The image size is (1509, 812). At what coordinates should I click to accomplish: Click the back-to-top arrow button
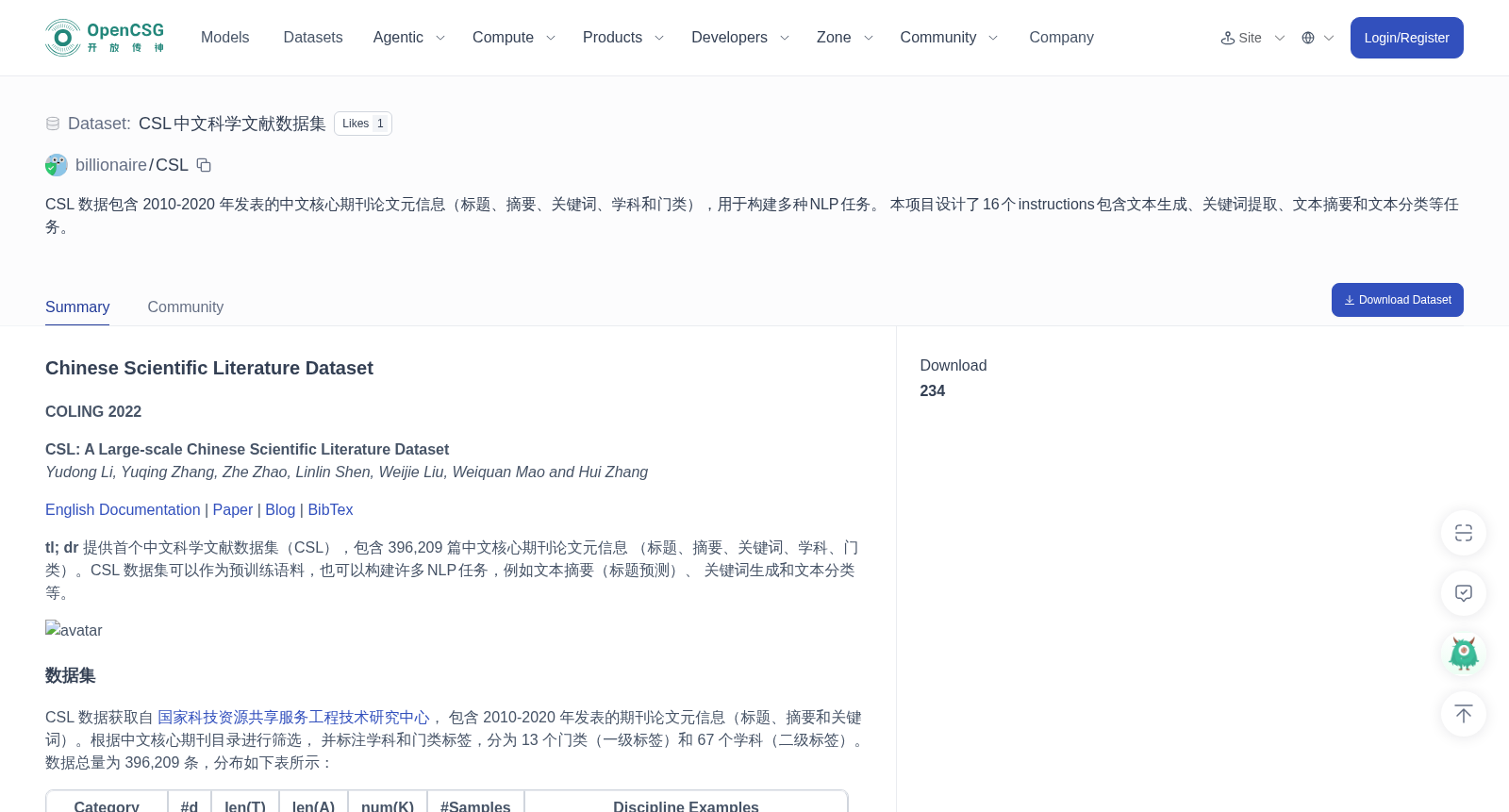(x=1464, y=714)
